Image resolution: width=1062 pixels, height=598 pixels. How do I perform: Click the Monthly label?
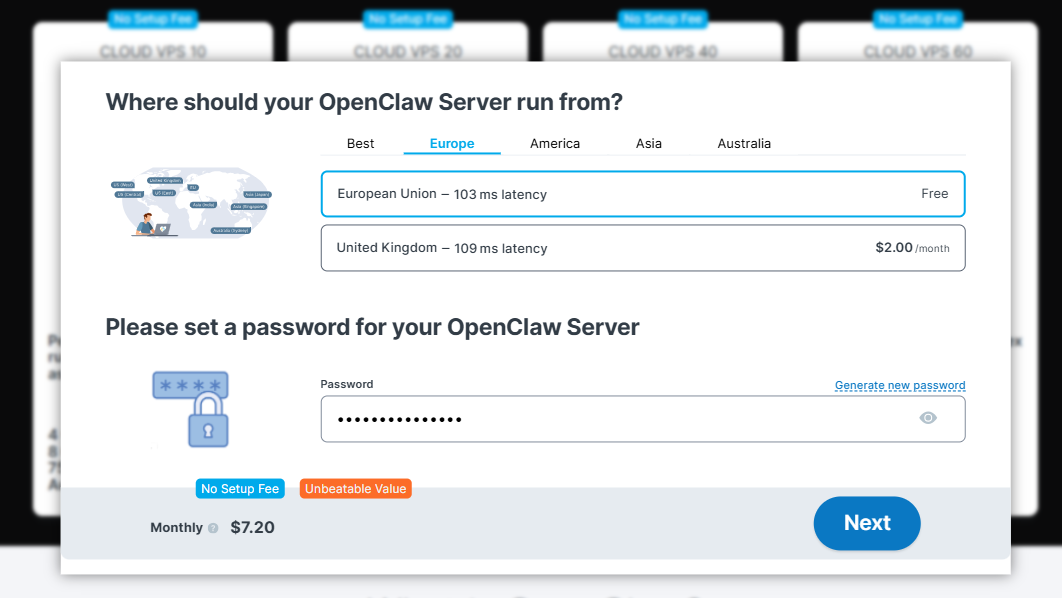[x=176, y=528]
